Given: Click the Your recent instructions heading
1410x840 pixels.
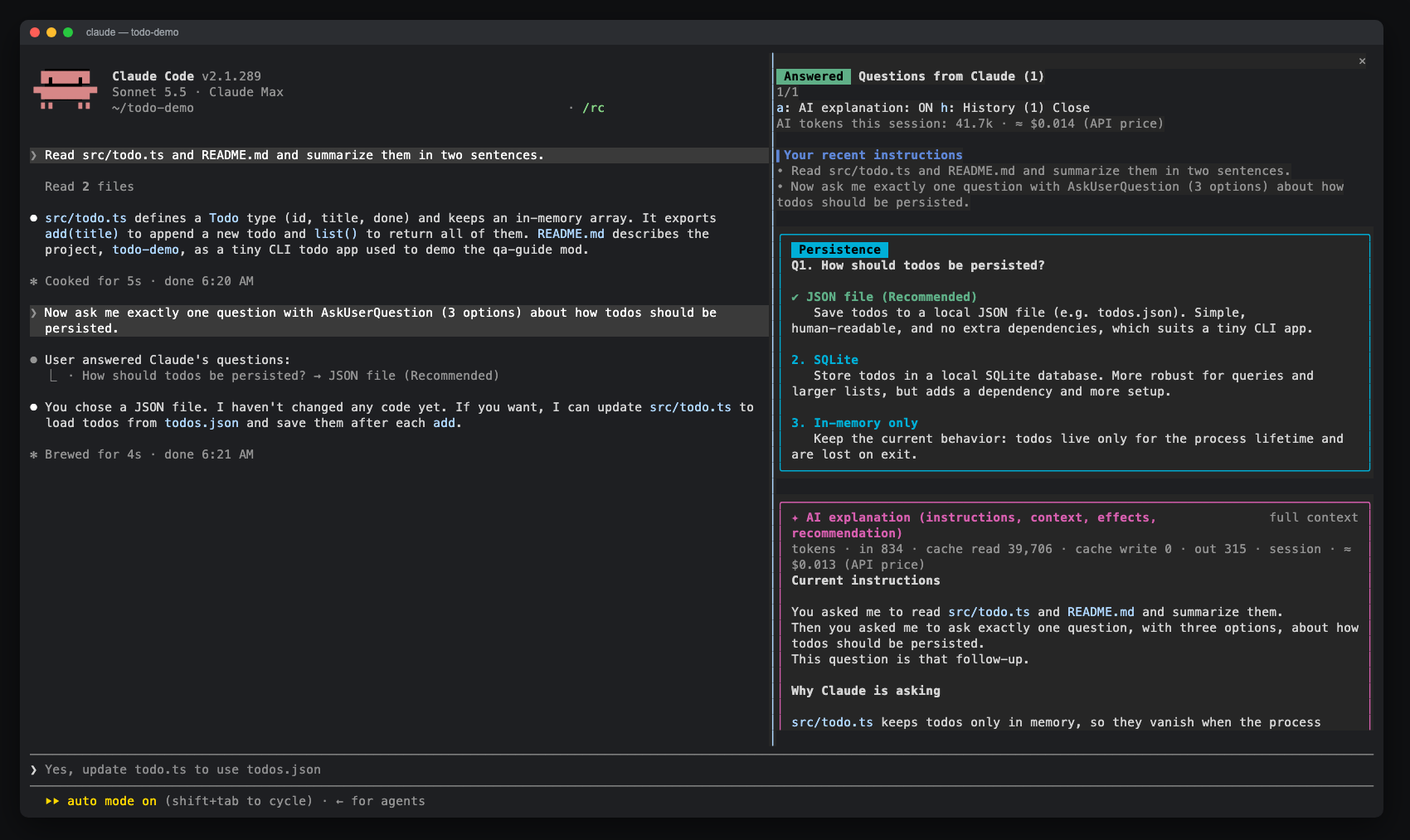Looking at the screenshot, I should pyautogui.click(x=873, y=155).
